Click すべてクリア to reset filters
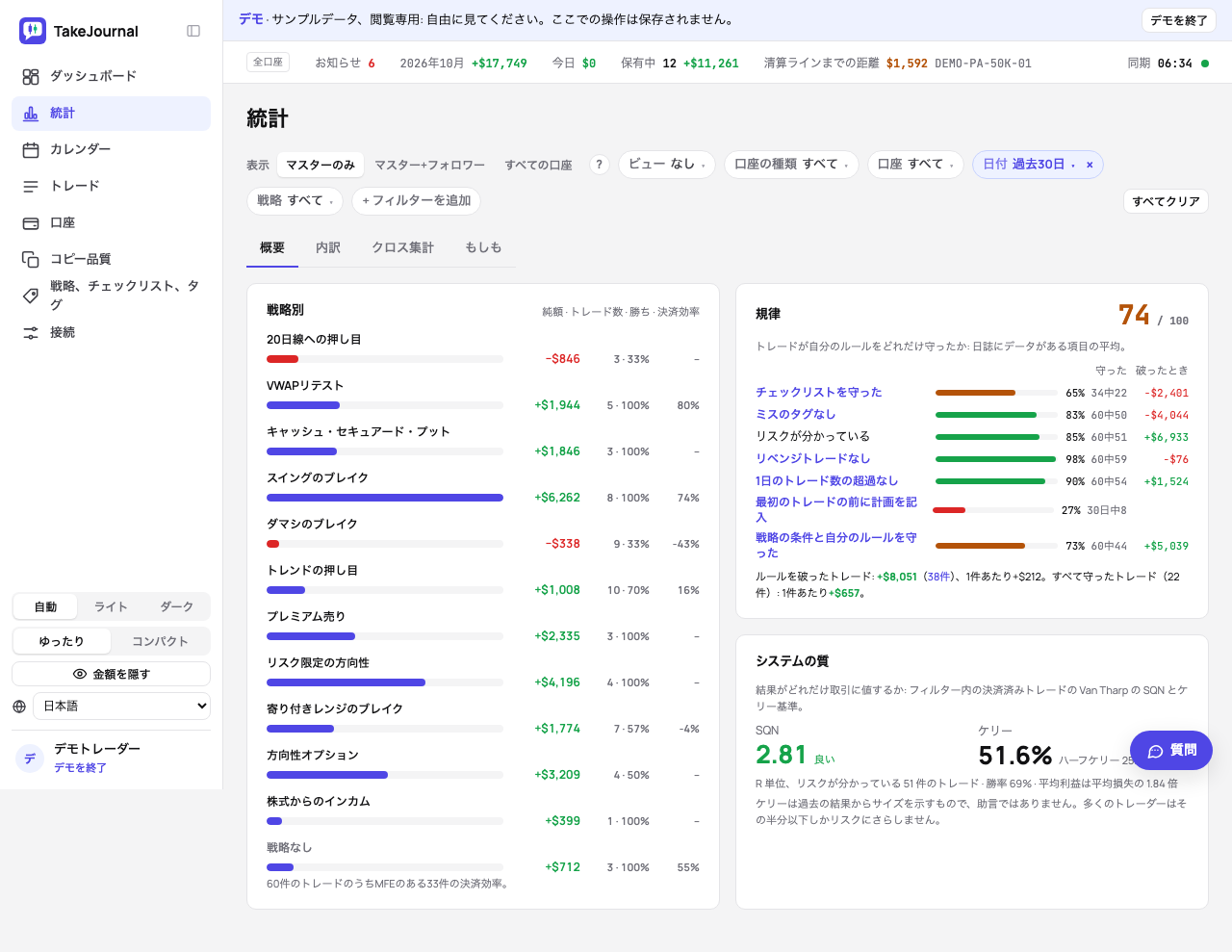The height and width of the screenshot is (952, 1232). click(x=1166, y=201)
